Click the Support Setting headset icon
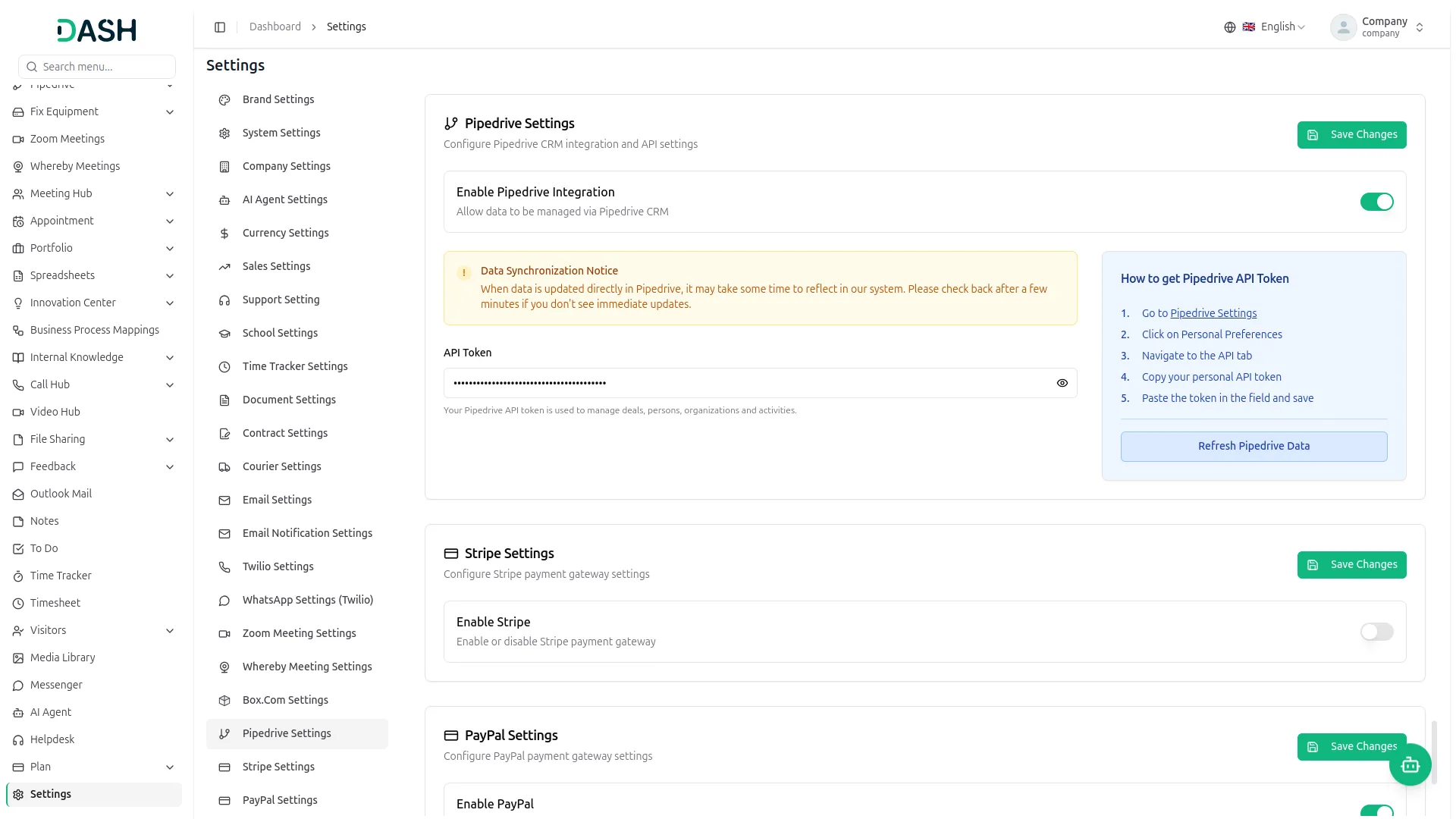The image size is (1456, 819). tap(224, 300)
